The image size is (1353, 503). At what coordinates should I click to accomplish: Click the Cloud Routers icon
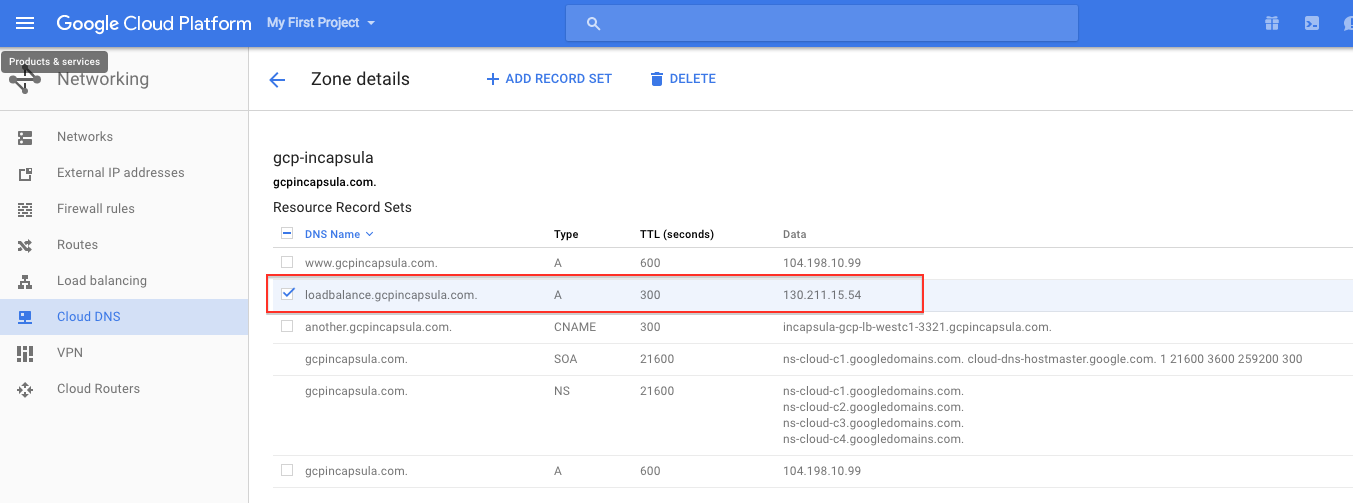coord(25,389)
